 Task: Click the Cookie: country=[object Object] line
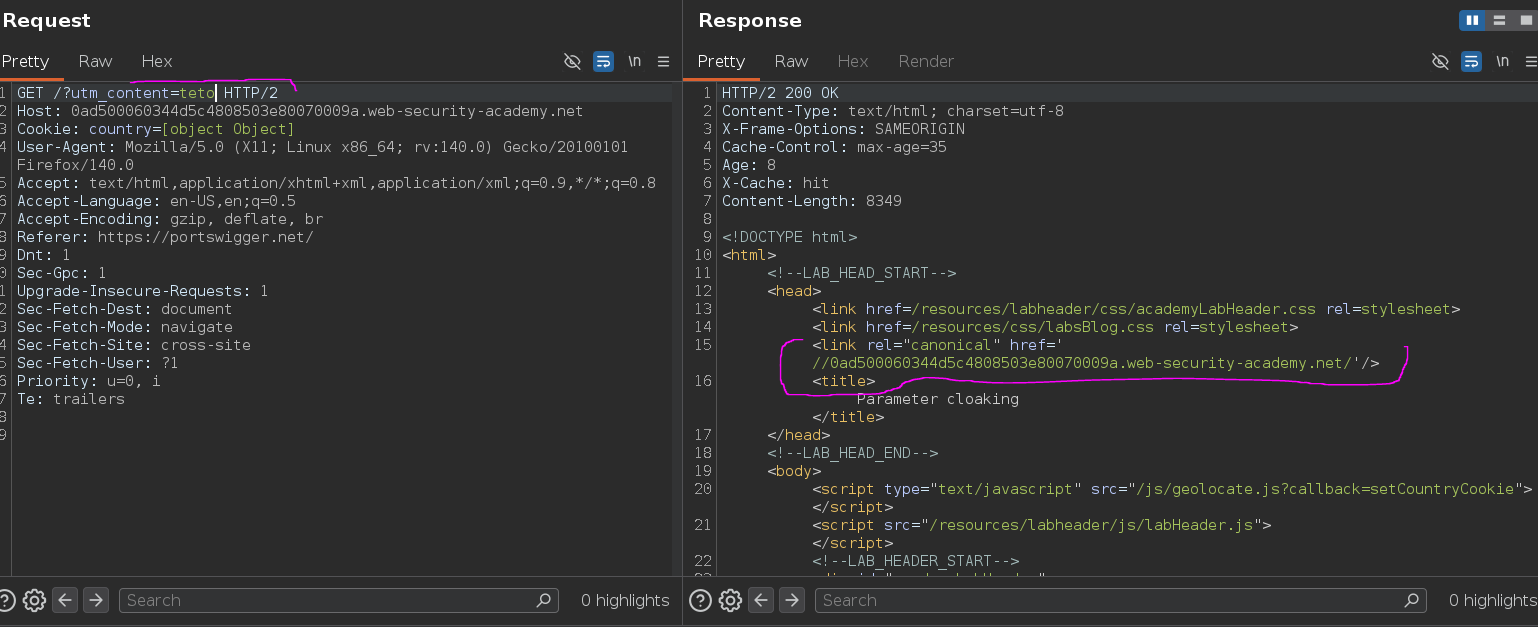(x=155, y=129)
